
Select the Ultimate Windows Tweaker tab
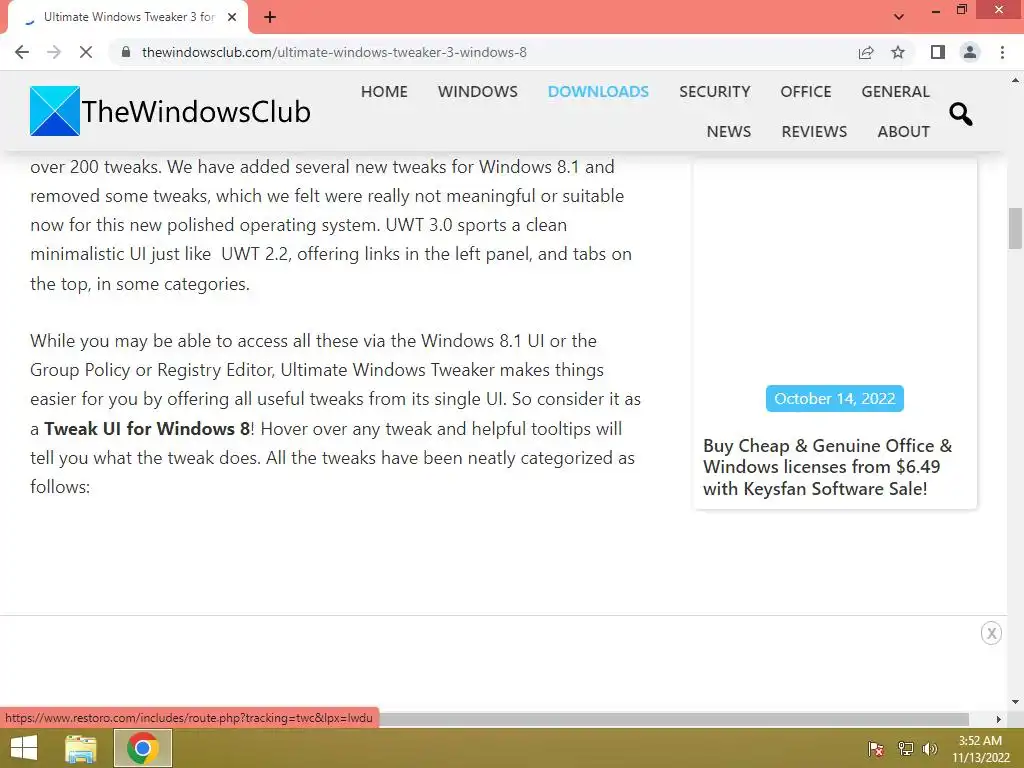(x=128, y=17)
